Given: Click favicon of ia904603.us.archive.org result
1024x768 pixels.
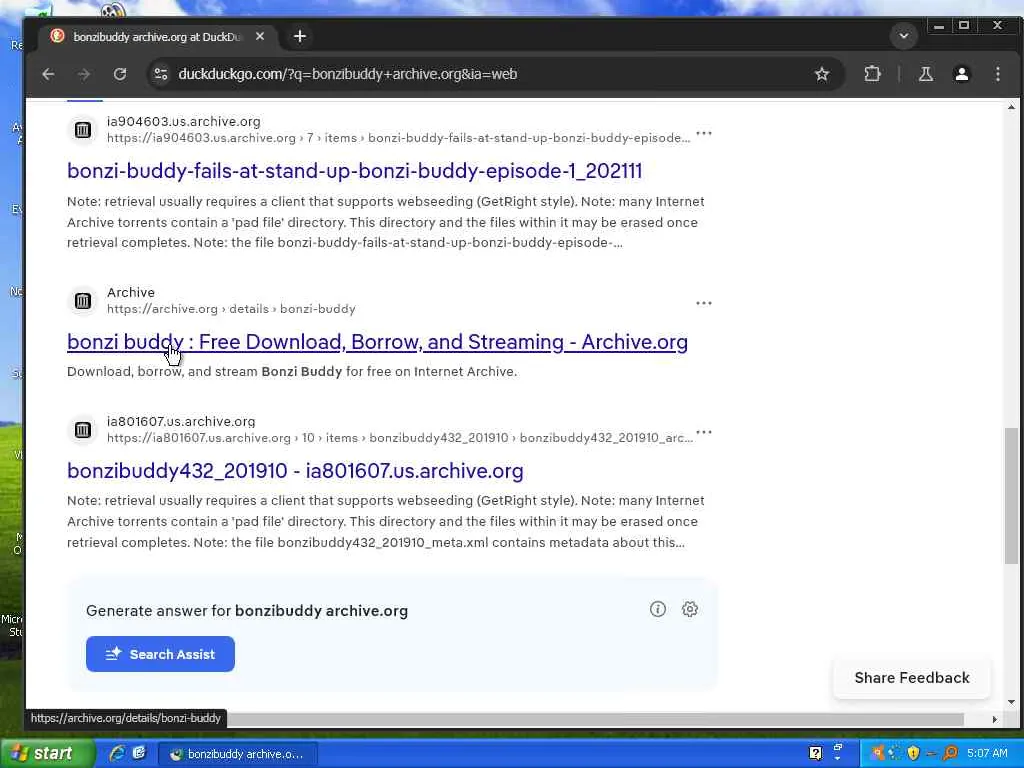Looking at the screenshot, I should click(83, 130).
